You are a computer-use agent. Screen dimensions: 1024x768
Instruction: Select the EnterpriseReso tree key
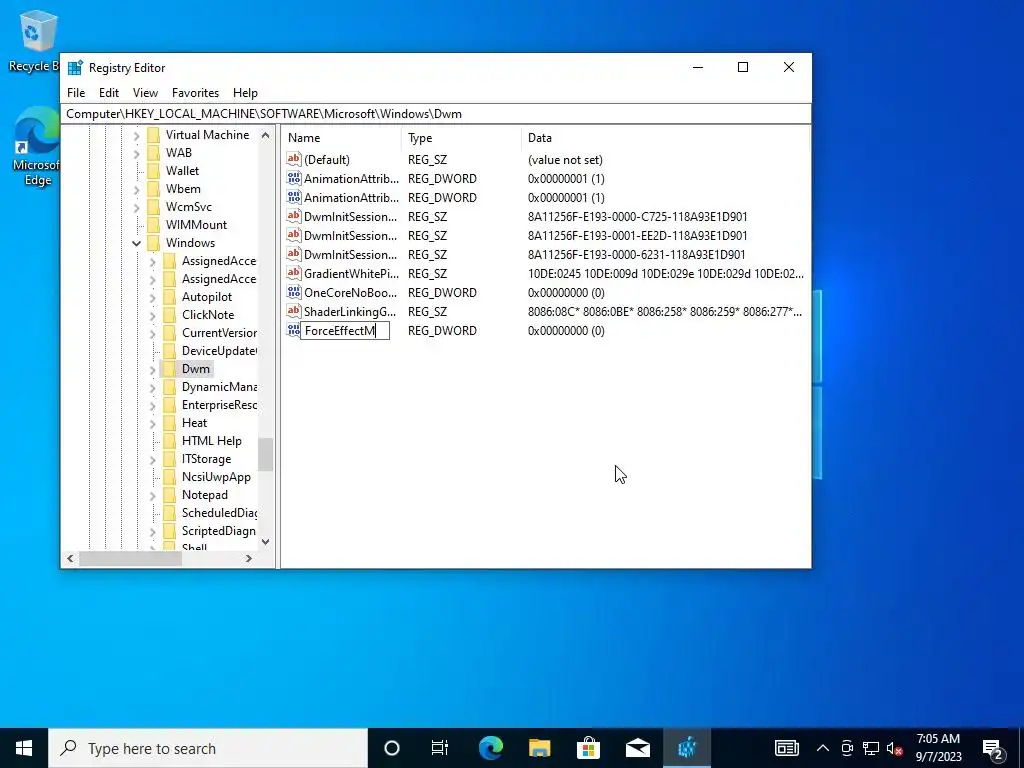(219, 405)
